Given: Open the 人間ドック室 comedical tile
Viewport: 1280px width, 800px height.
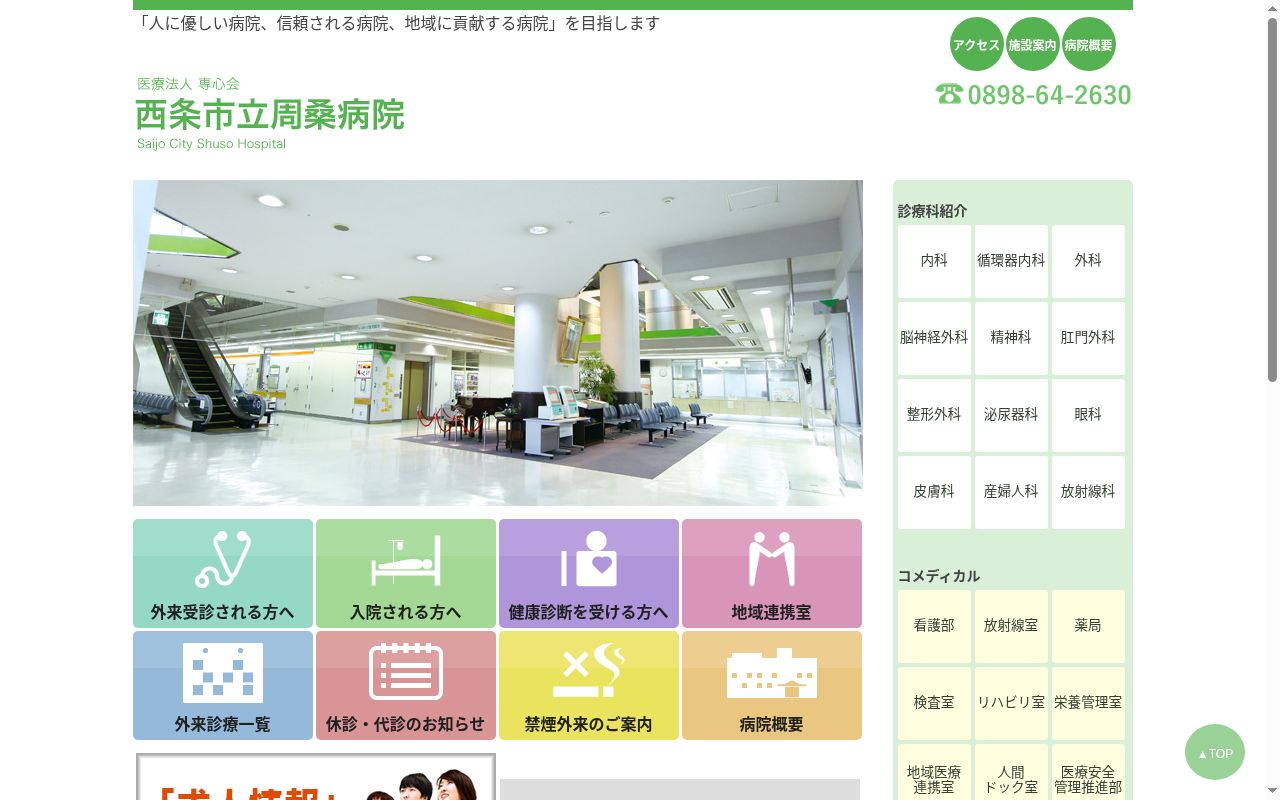Looking at the screenshot, I should 1011,772.
